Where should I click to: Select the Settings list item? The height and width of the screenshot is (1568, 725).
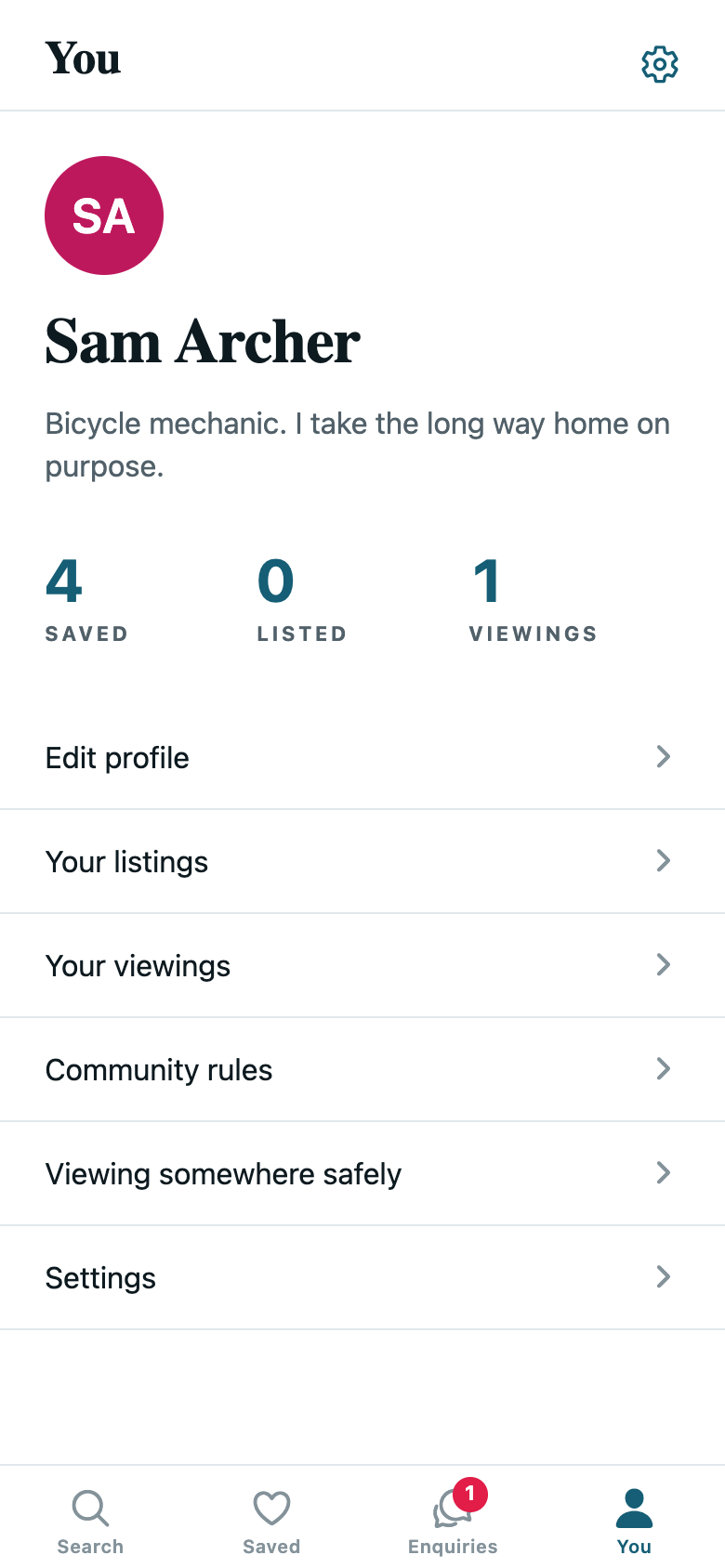362,1278
